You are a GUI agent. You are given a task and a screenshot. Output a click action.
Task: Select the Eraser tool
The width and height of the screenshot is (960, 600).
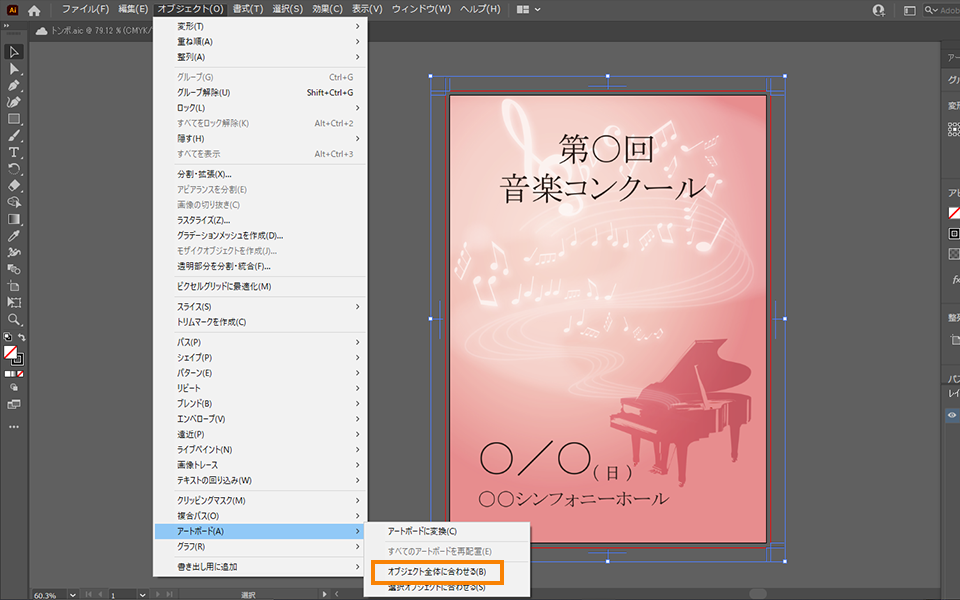14,185
